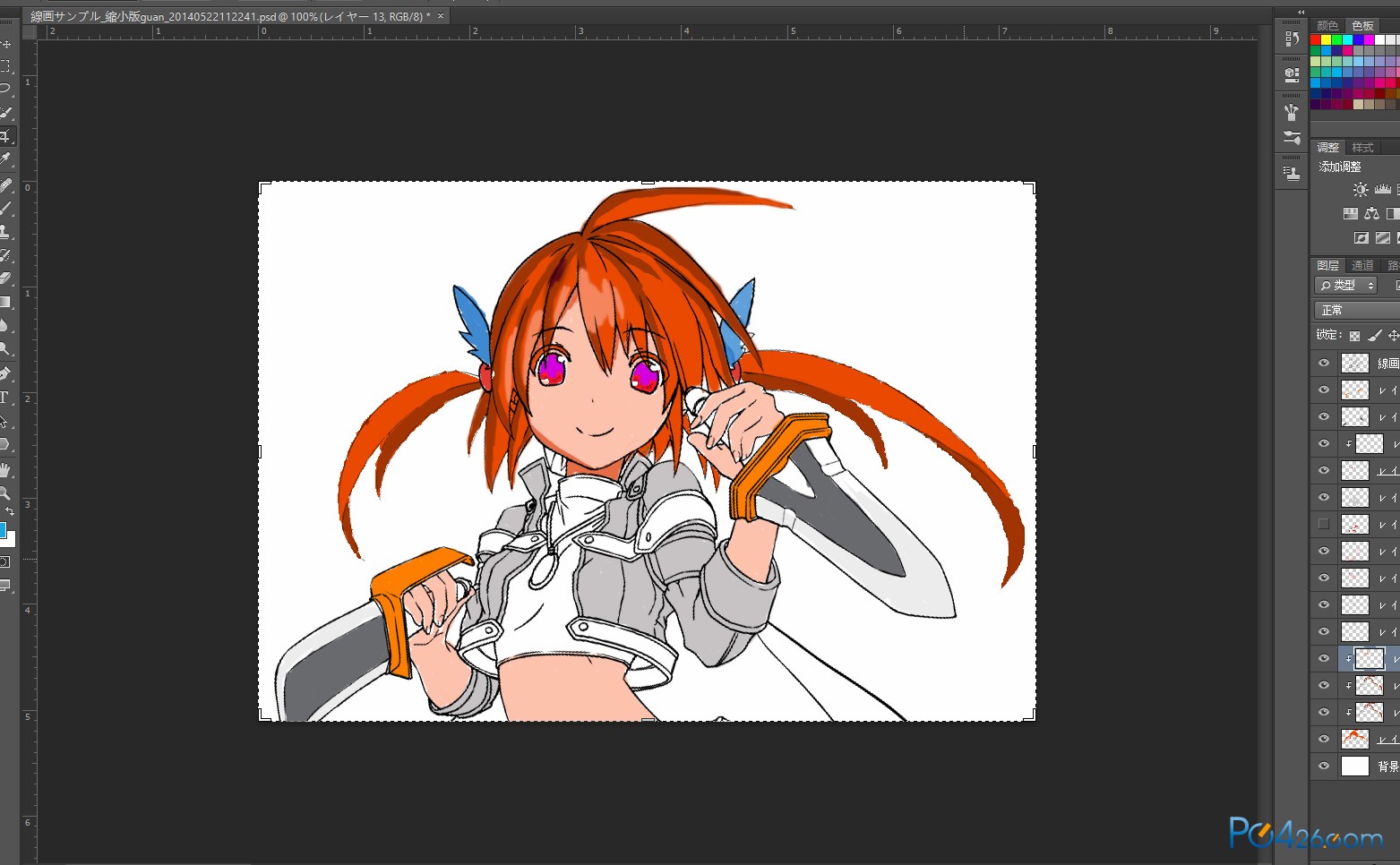The image size is (1400, 865).
Task: Hide the 線画 layer
Action: point(1324,363)
